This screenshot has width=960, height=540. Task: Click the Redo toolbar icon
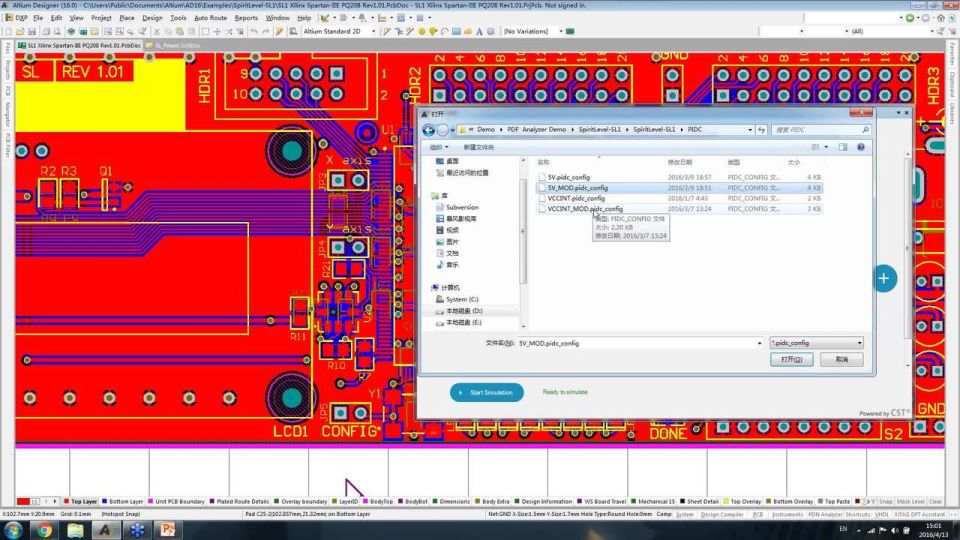coord(266,31)
